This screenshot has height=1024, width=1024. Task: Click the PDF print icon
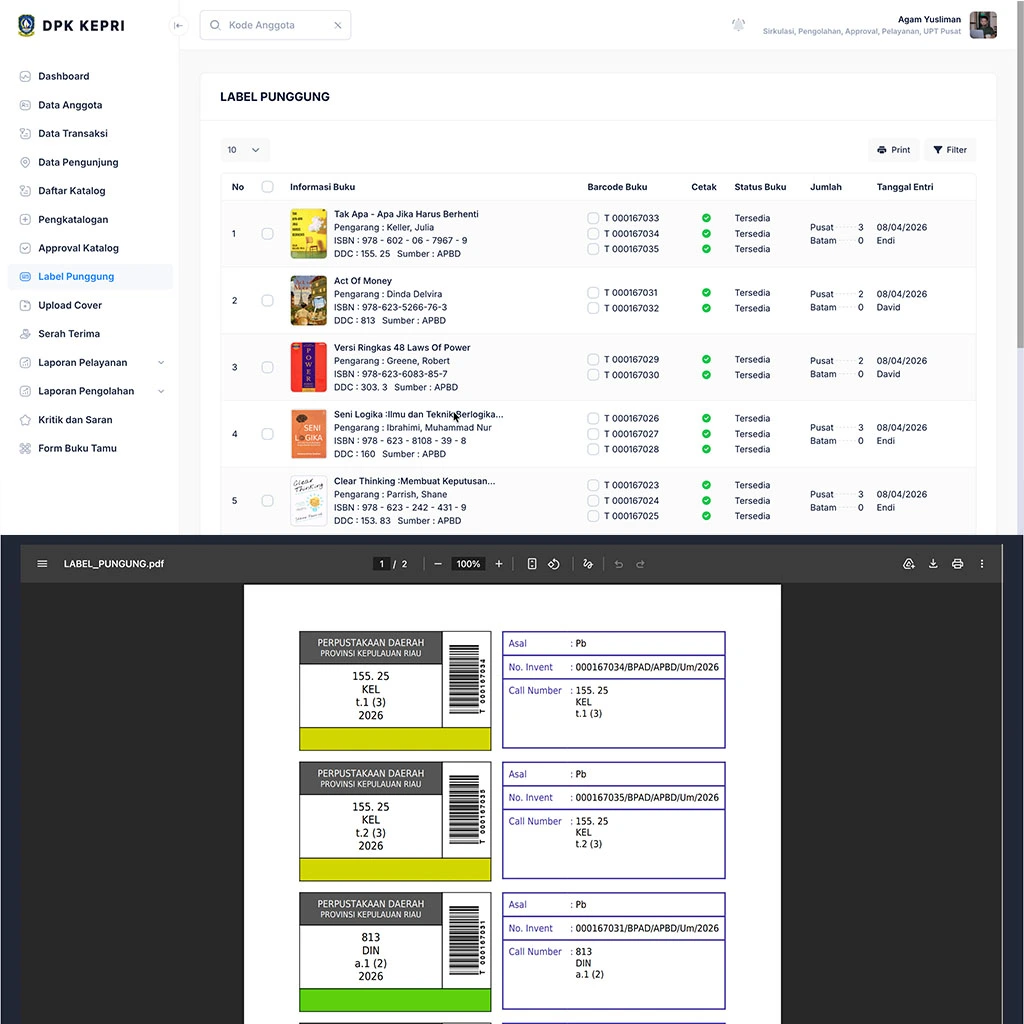tap(957, 564)
